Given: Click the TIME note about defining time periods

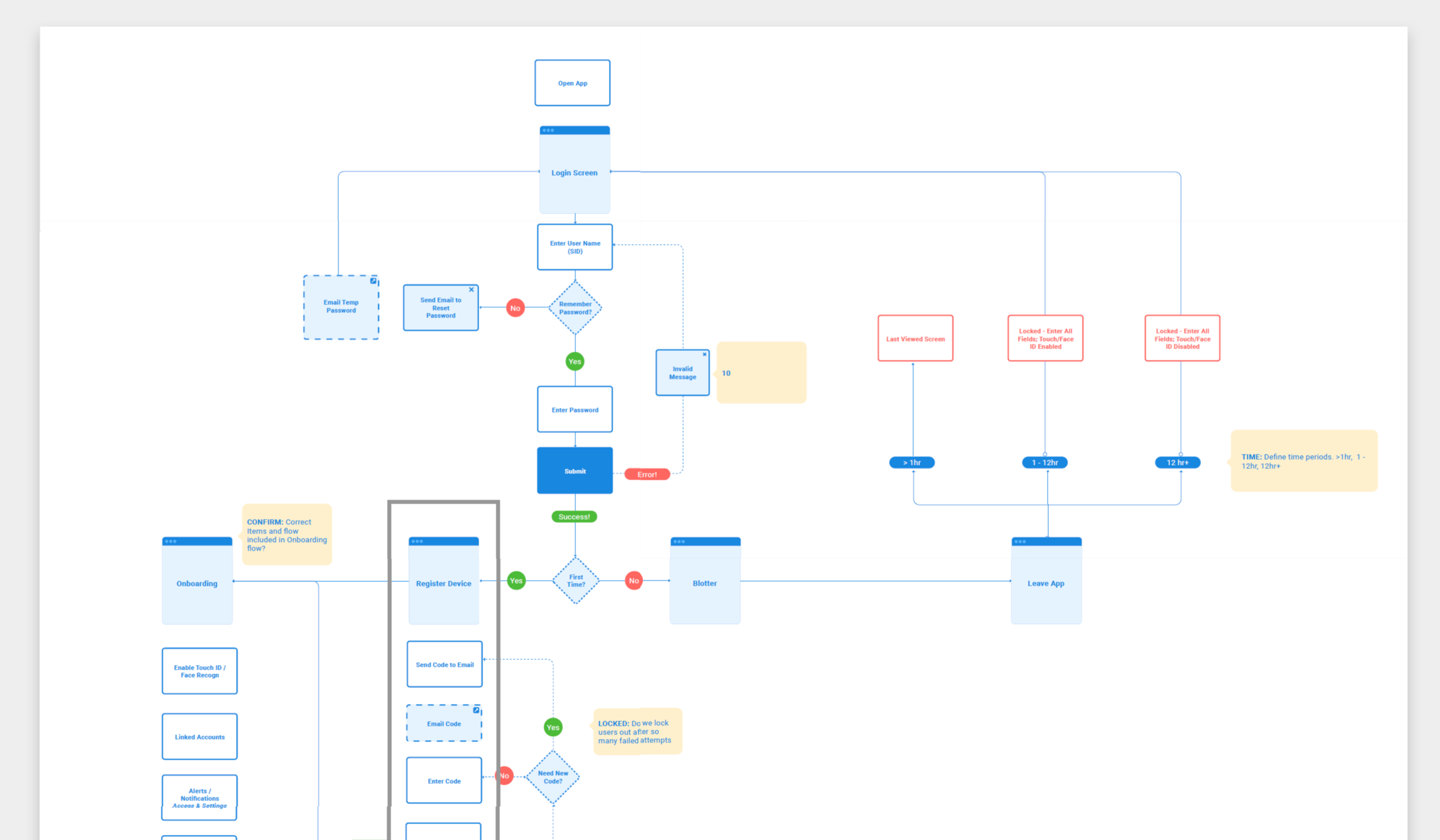Looking at the screenshot, I should click(1303, 461).
